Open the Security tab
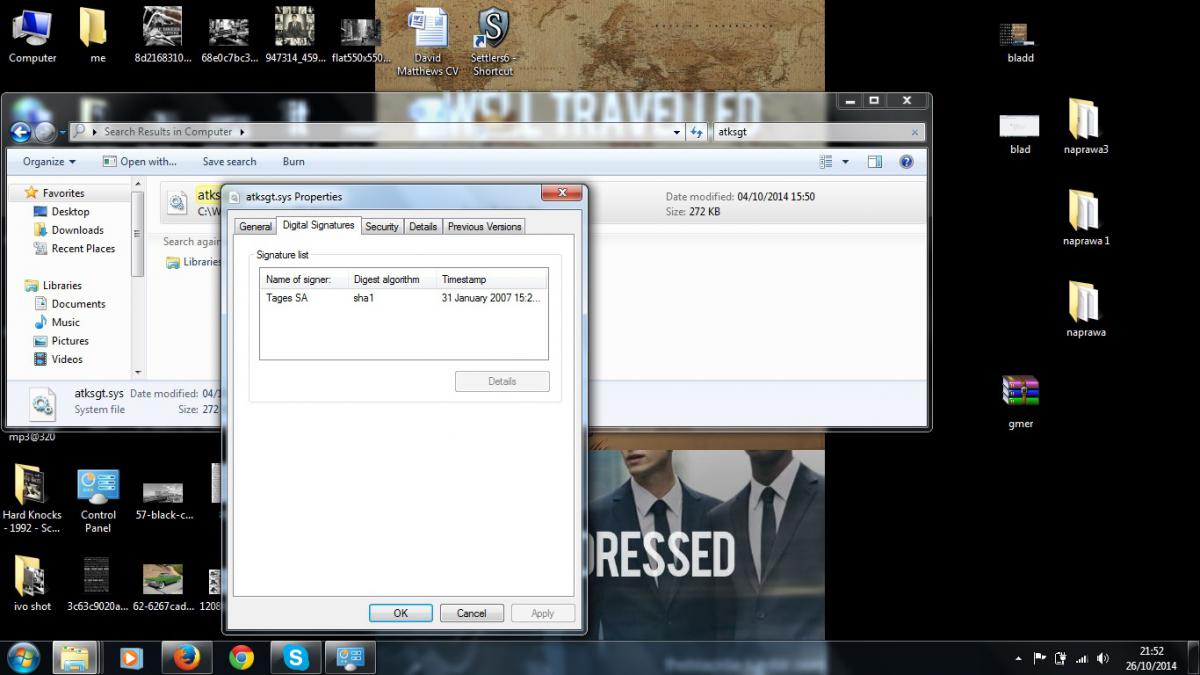The image size is (1200, 675). pyautogui.click(x=382, y=227)
